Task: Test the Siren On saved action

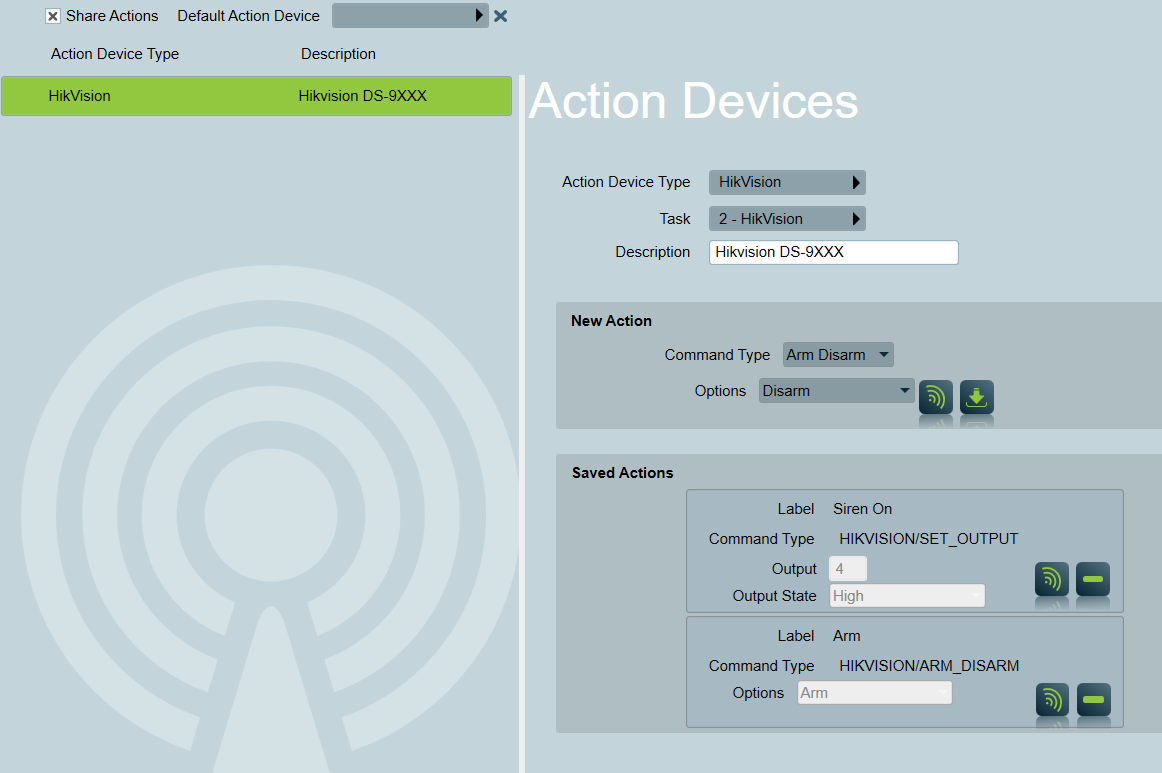Action: (1052, 579)
